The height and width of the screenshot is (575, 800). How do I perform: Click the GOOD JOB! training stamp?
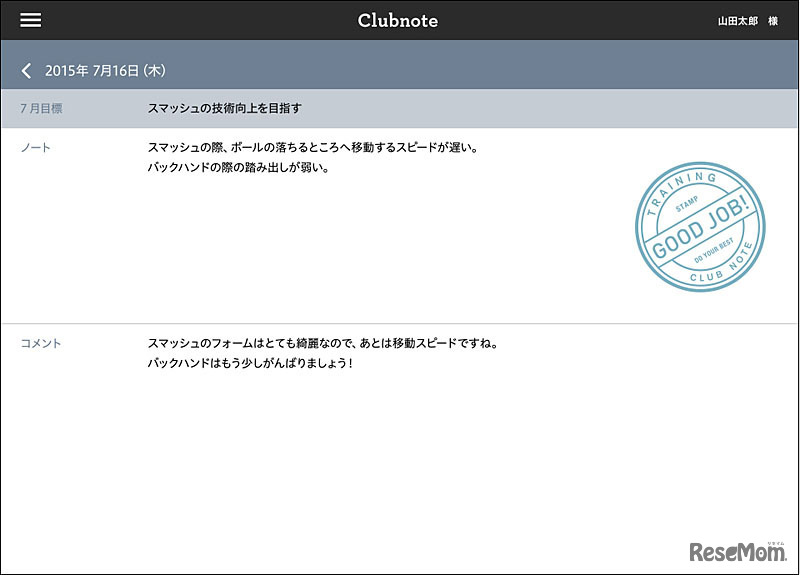[x=700, y=227]
